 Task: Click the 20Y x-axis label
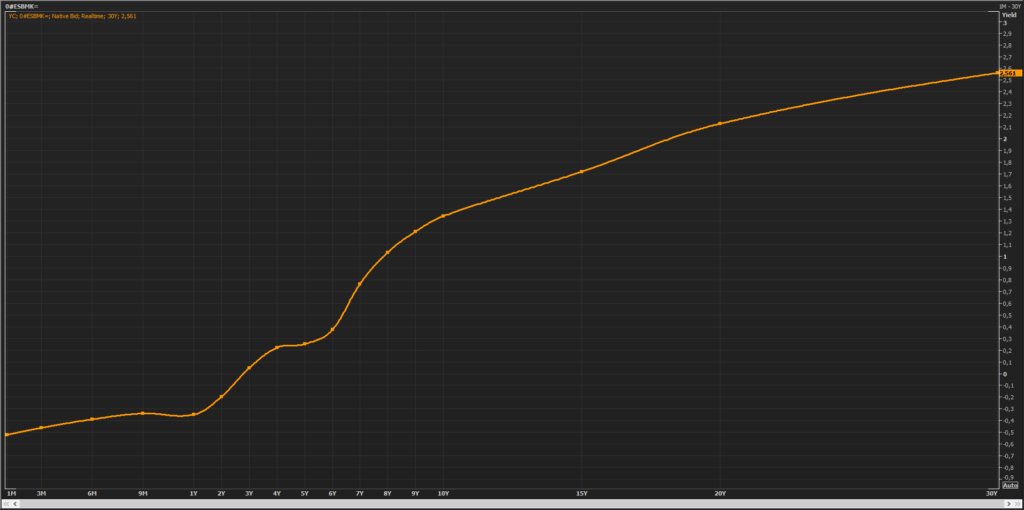pyautogui.click(x=720, y=493)
